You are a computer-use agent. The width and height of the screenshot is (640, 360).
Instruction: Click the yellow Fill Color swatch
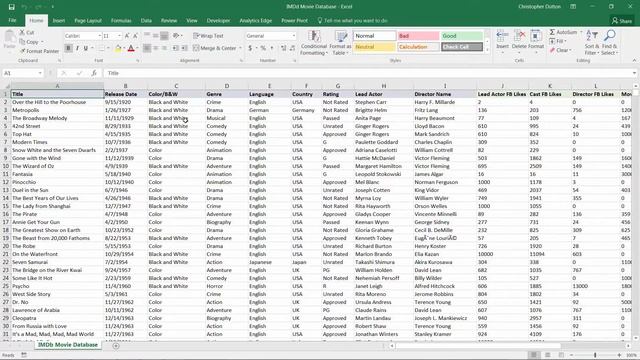point(118,49)
